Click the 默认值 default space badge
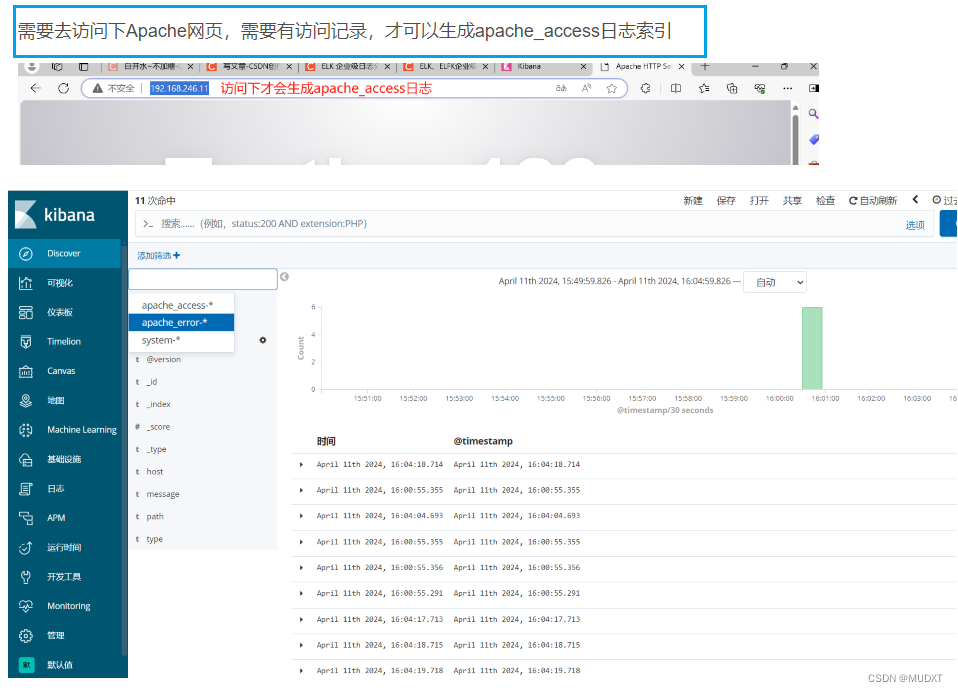This screenshot has width=958, height=692. pyautogui.click(x=26, y=665)
